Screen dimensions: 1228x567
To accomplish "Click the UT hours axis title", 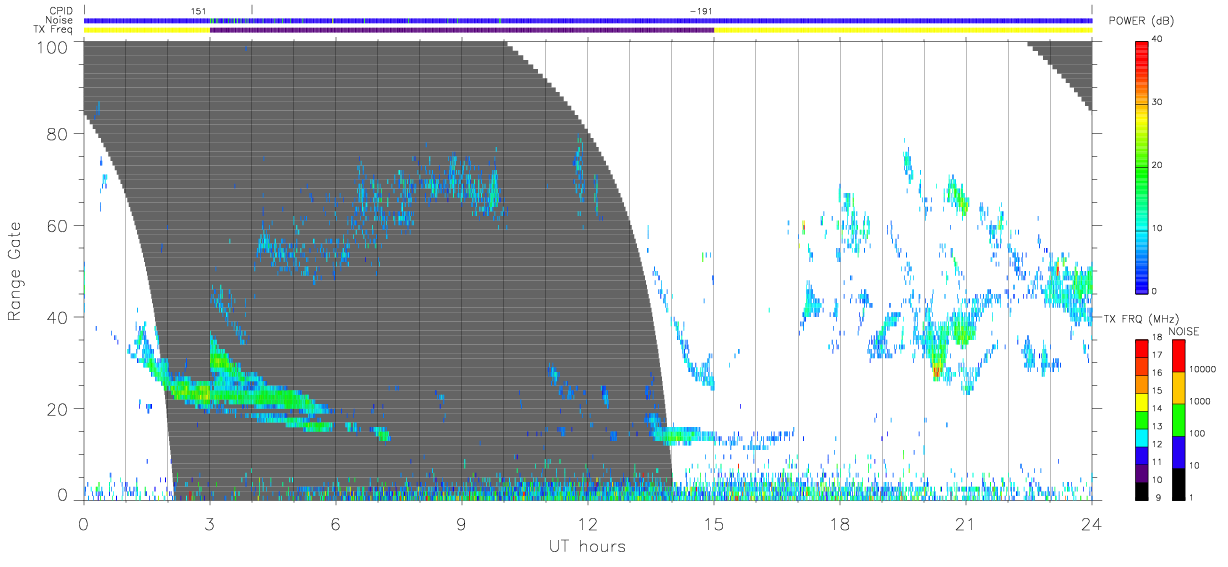I will [587, 547].
